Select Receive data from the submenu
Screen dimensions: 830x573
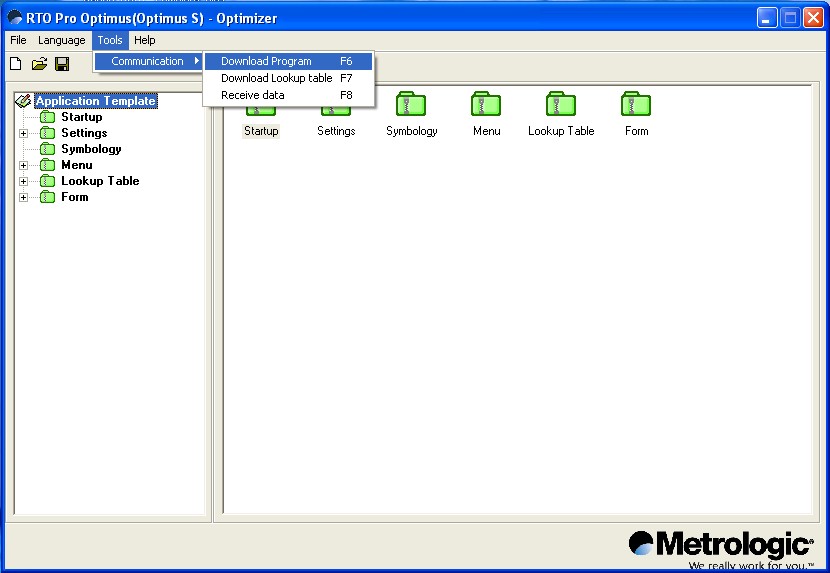tap(253, 95)
